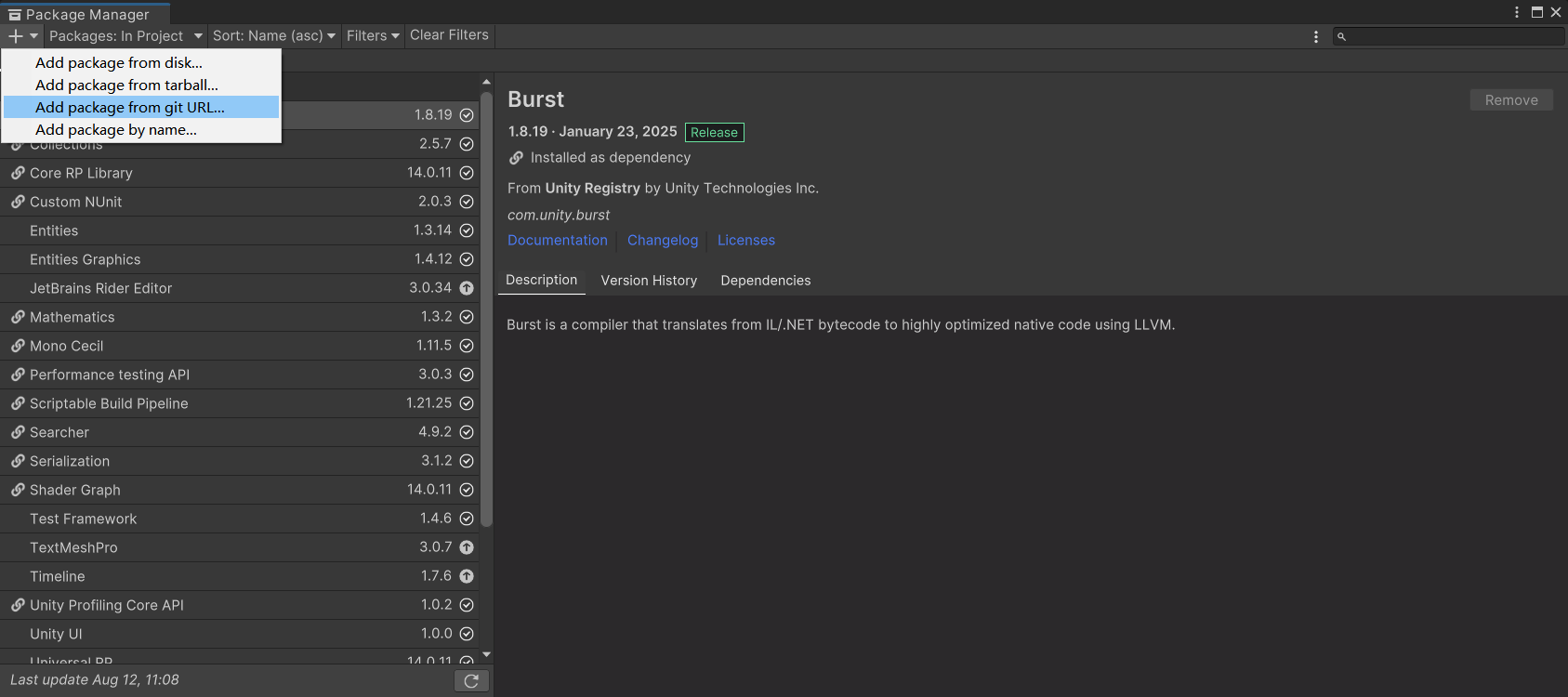Image resolution: width=1568 pixels, height=697 pixels.
Task: Choose Add package by name
Action: point(141,129)
